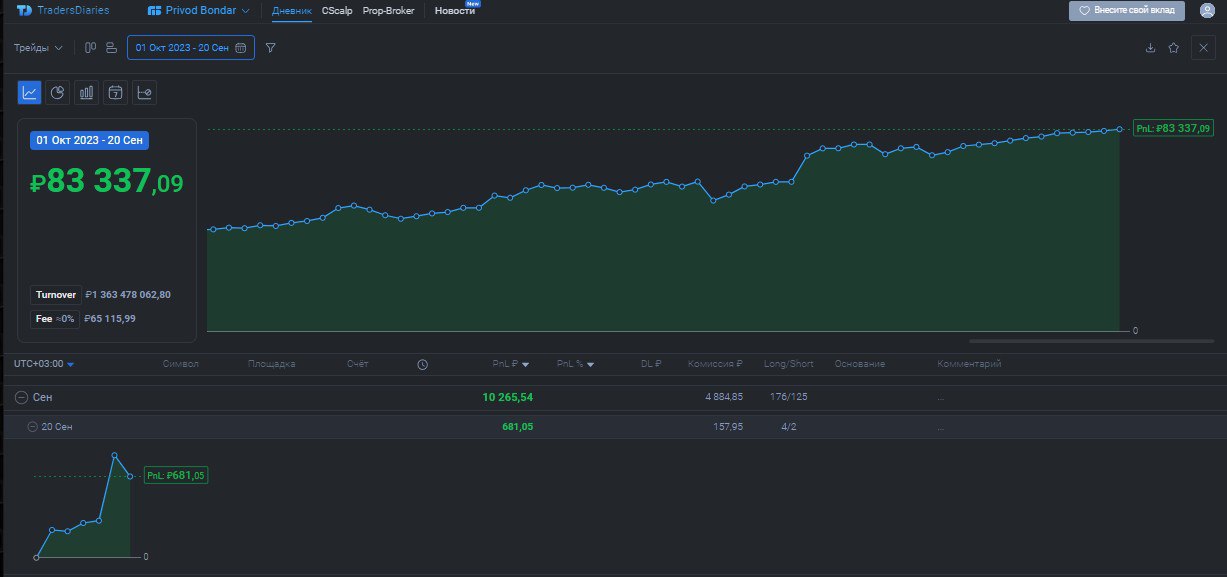
Task: Click the PnL: ₽681,05 mini chart label
Action: point(176,476)
